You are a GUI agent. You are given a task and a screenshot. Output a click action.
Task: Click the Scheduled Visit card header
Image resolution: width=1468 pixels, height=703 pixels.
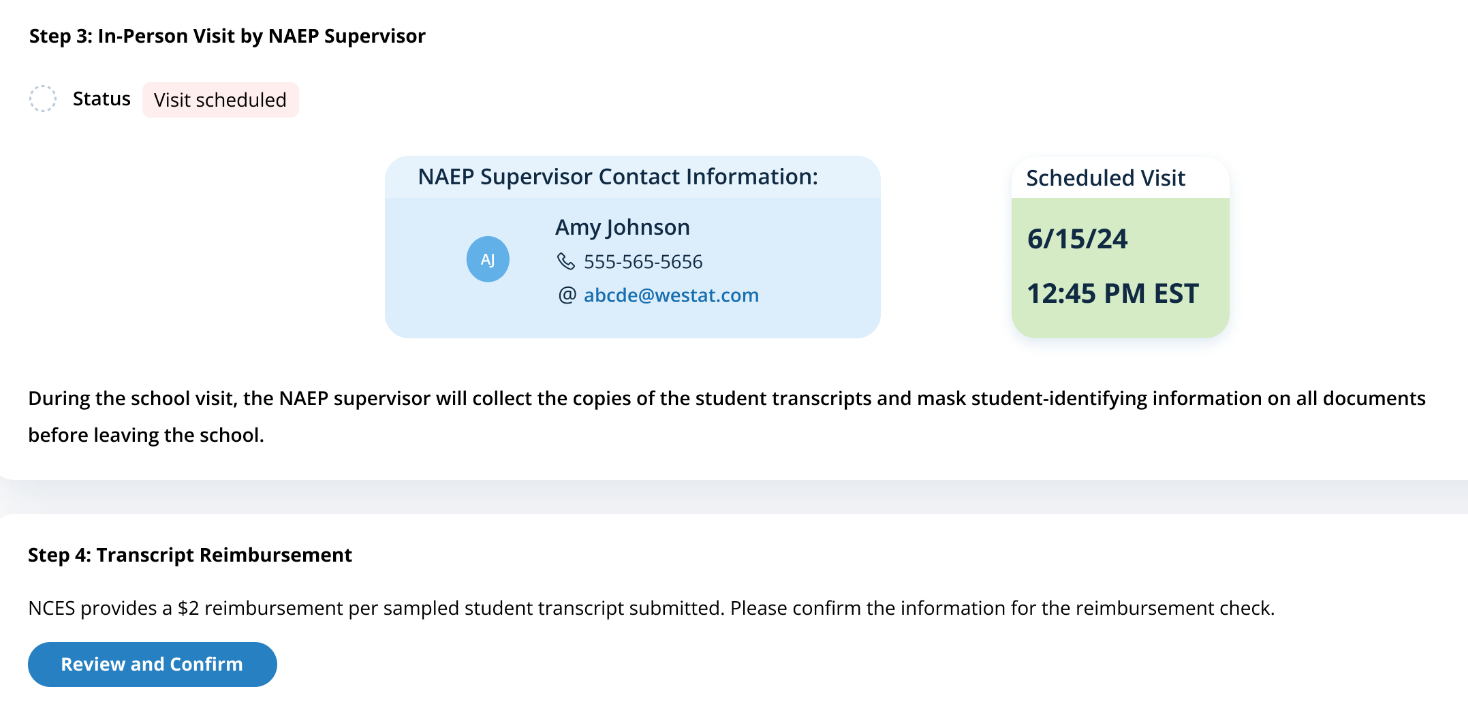click(1105, 178)
